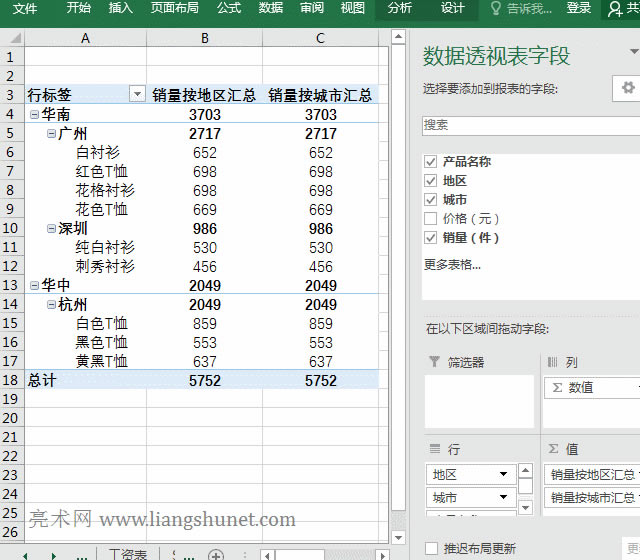Click the 更多表格... link
The height and width of the screenshot is (560, 640).
(452, 265)
